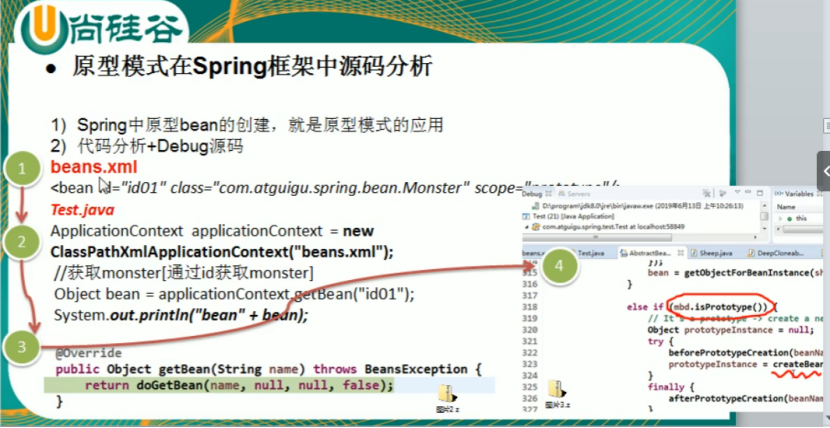Click the '@Override' annotation text
This screenshot has width=830, height=428.
click(x=89, y=353)
